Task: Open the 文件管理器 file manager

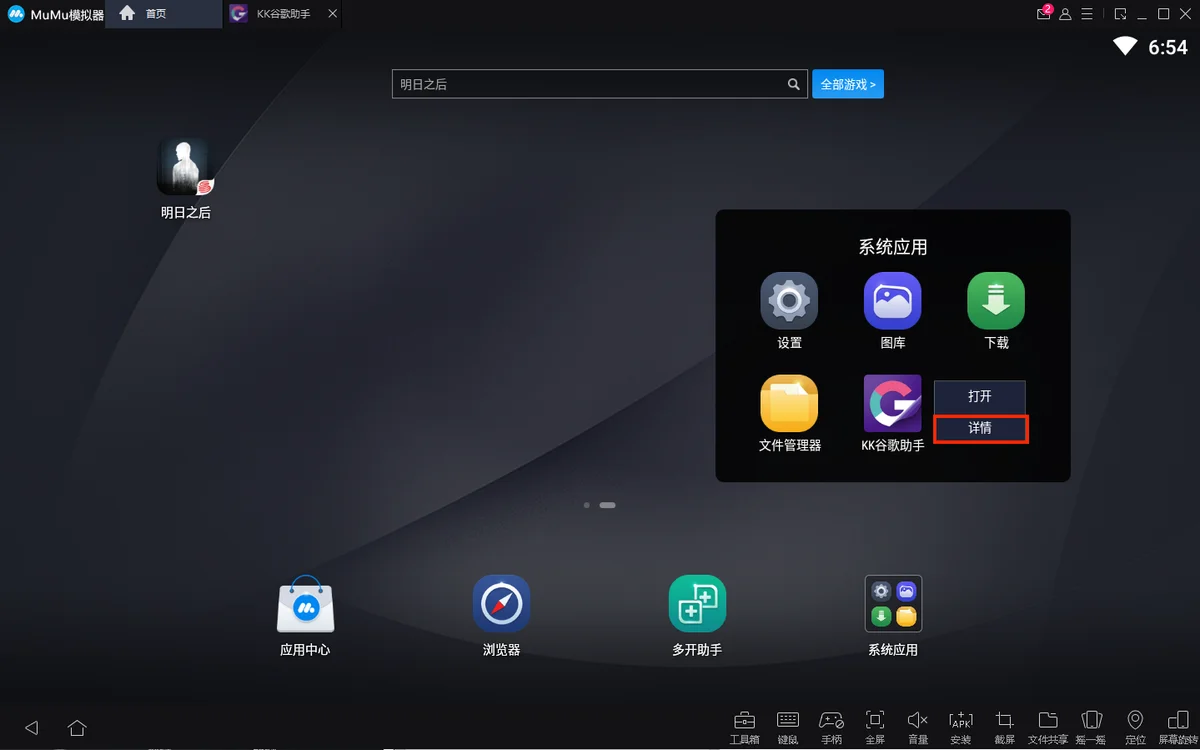Action: click(789, 404)
